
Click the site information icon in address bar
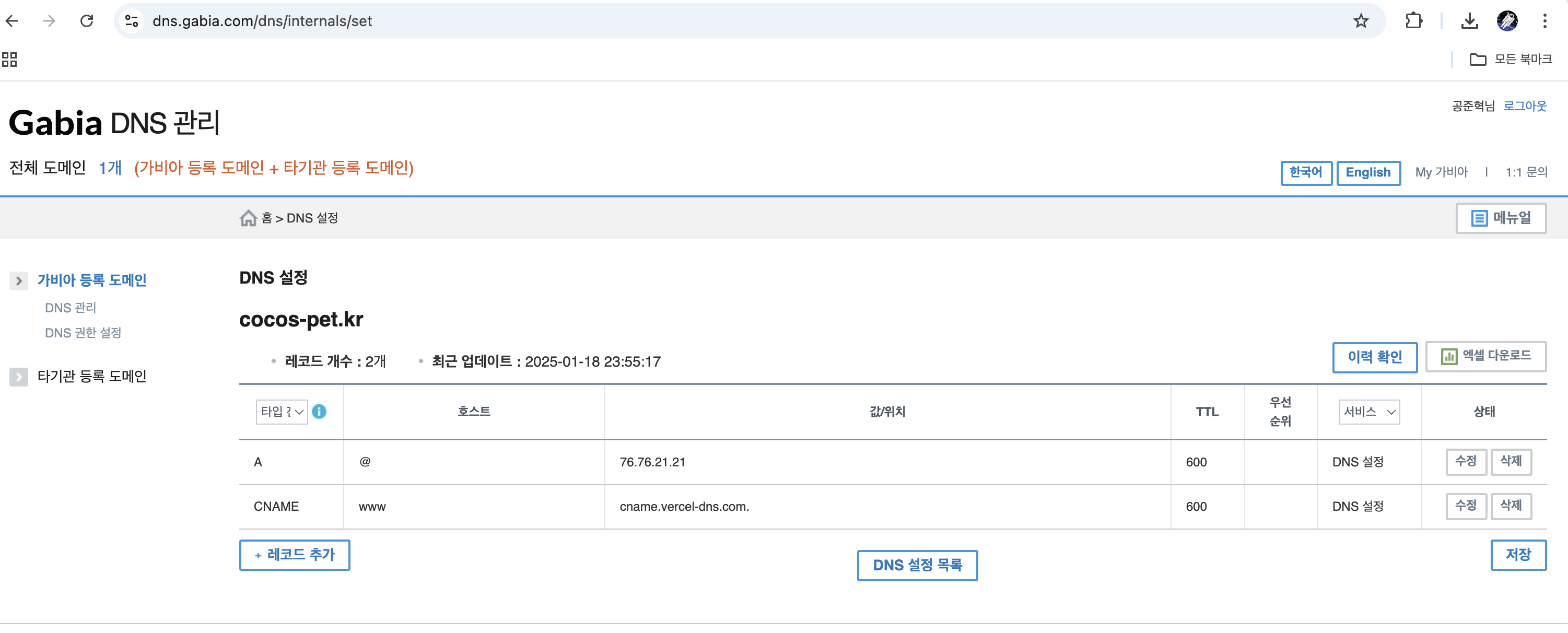pos(132,21)
